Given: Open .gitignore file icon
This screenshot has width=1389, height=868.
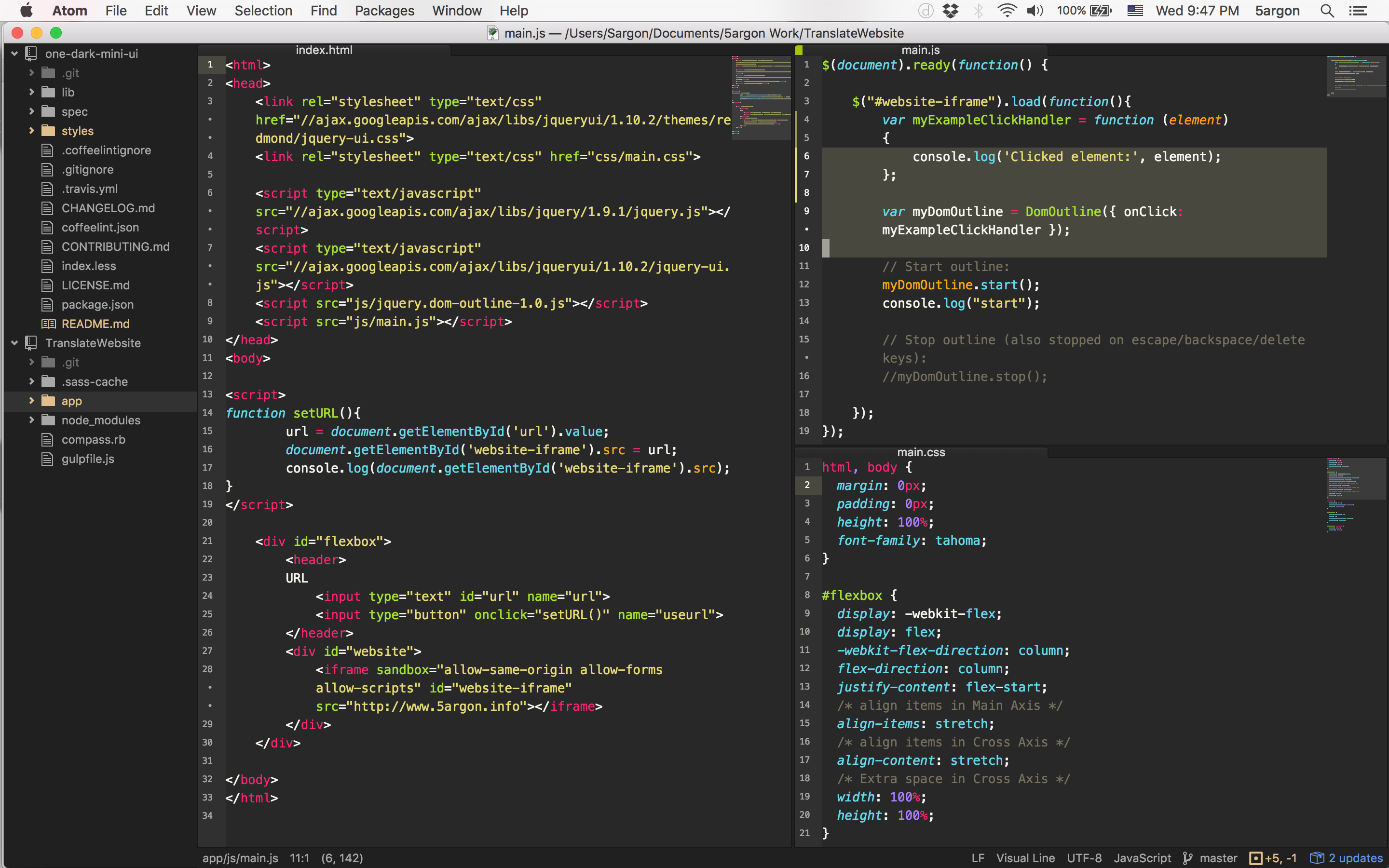Looking at the screenshot, I should (x=48, y=169).
